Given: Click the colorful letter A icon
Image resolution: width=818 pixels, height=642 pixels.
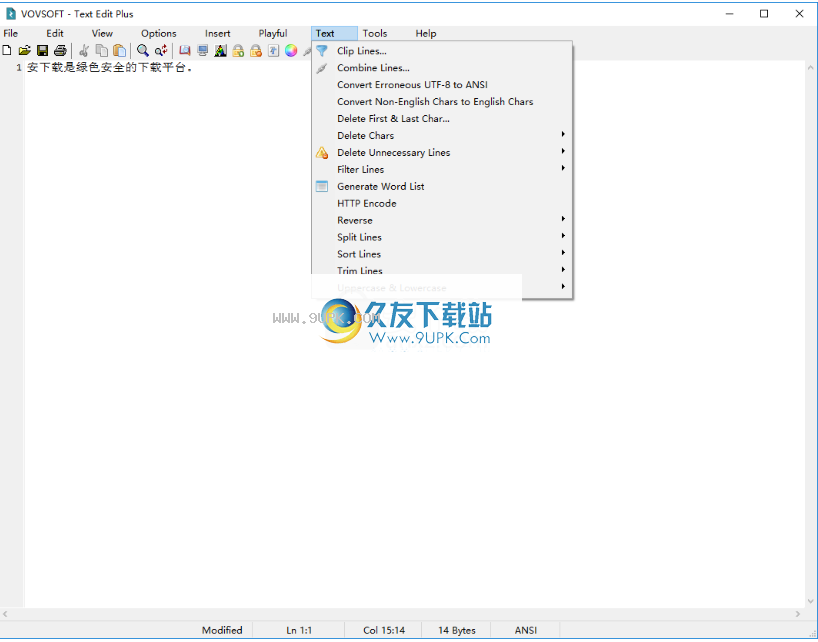Looking at the screenshot, I should [220, 51].
